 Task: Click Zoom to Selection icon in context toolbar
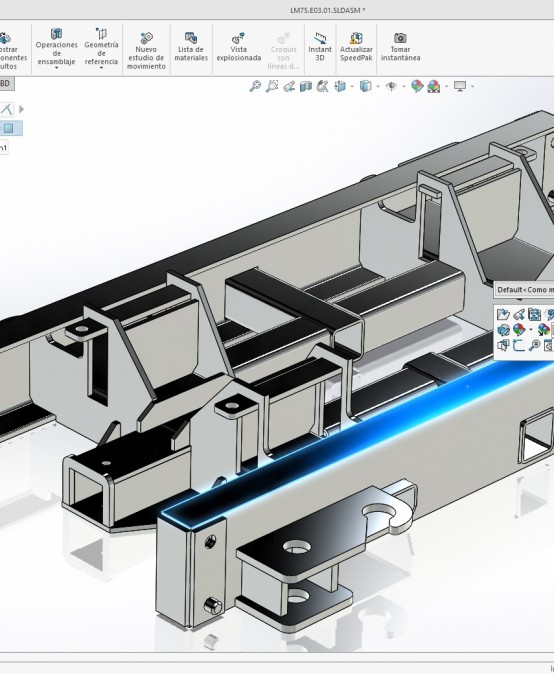coord(534,345)
